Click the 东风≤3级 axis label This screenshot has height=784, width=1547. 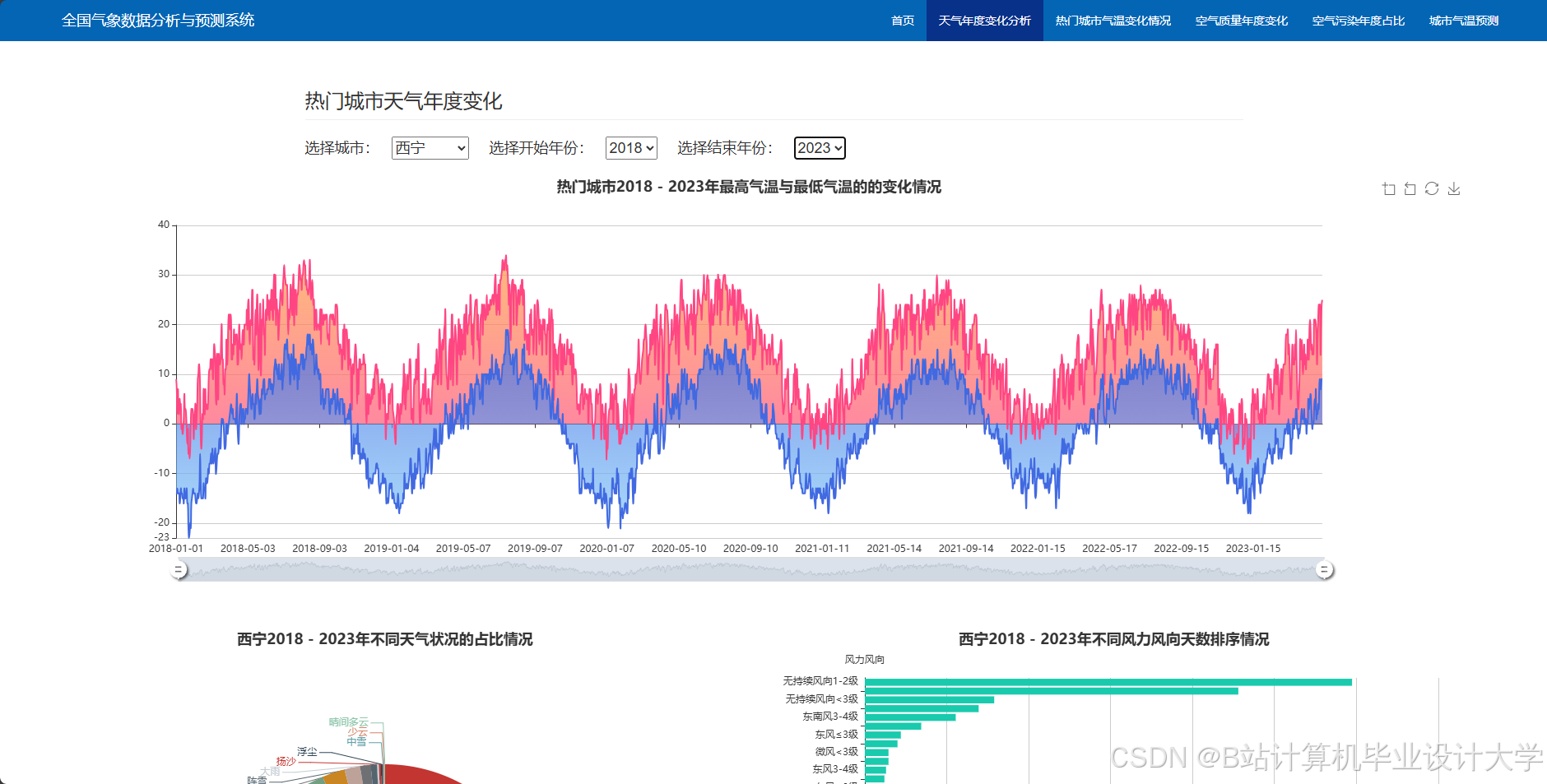pos(837,735)
